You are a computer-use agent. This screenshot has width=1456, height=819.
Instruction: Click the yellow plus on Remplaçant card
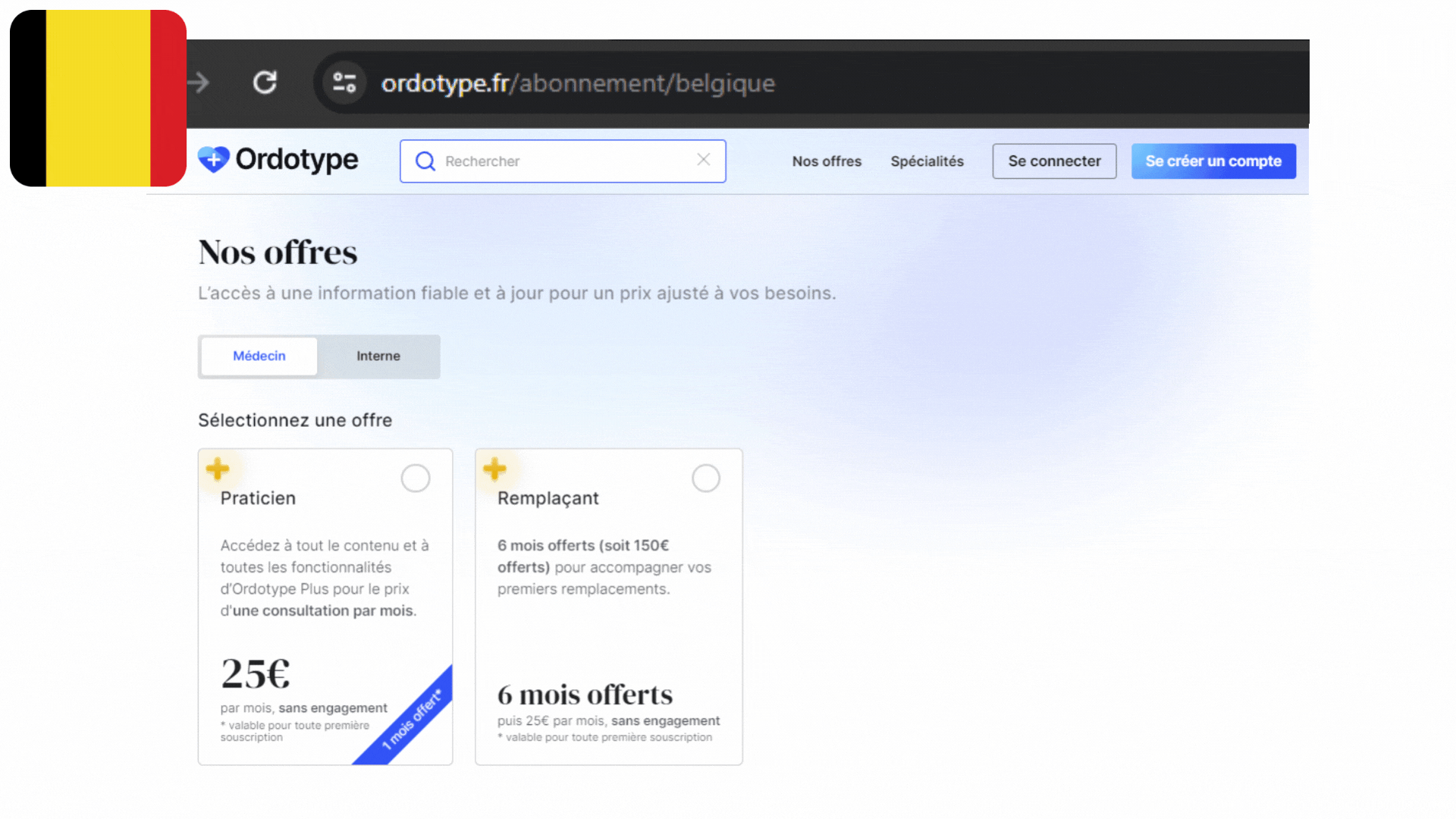click(x=494, y=469)
